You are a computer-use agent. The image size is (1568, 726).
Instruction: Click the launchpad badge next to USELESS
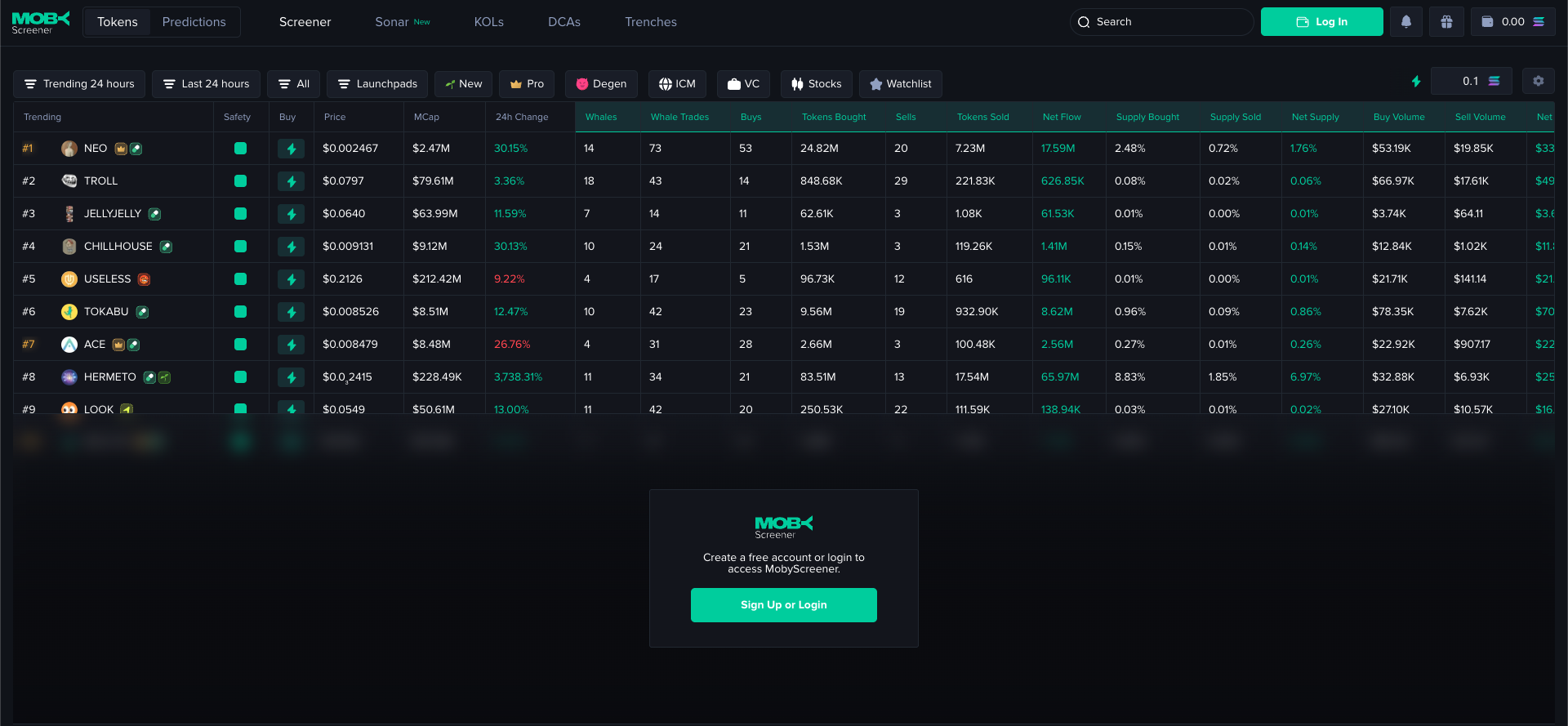coord(144,279)
